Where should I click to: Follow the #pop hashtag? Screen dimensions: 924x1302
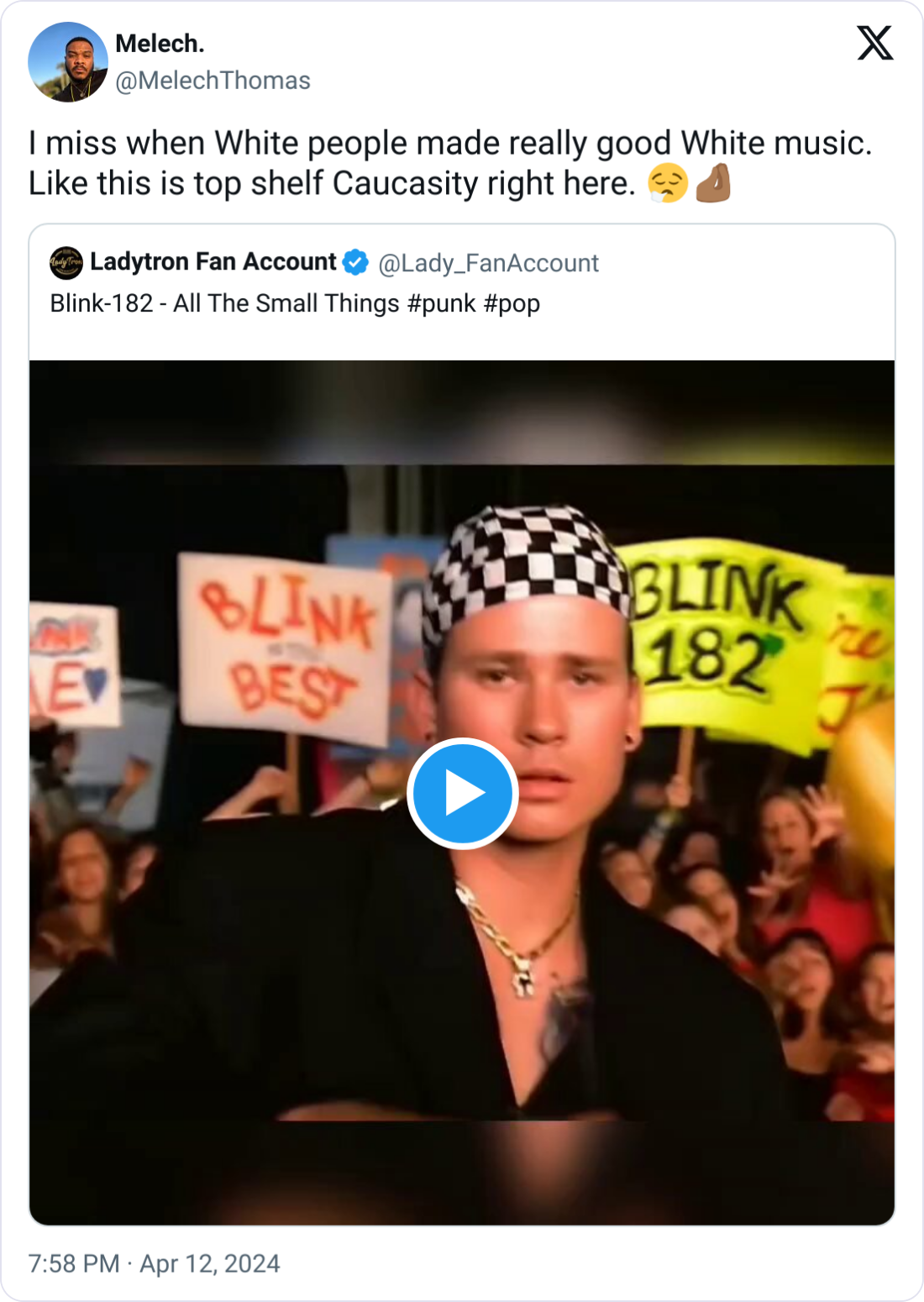point(512,303)
